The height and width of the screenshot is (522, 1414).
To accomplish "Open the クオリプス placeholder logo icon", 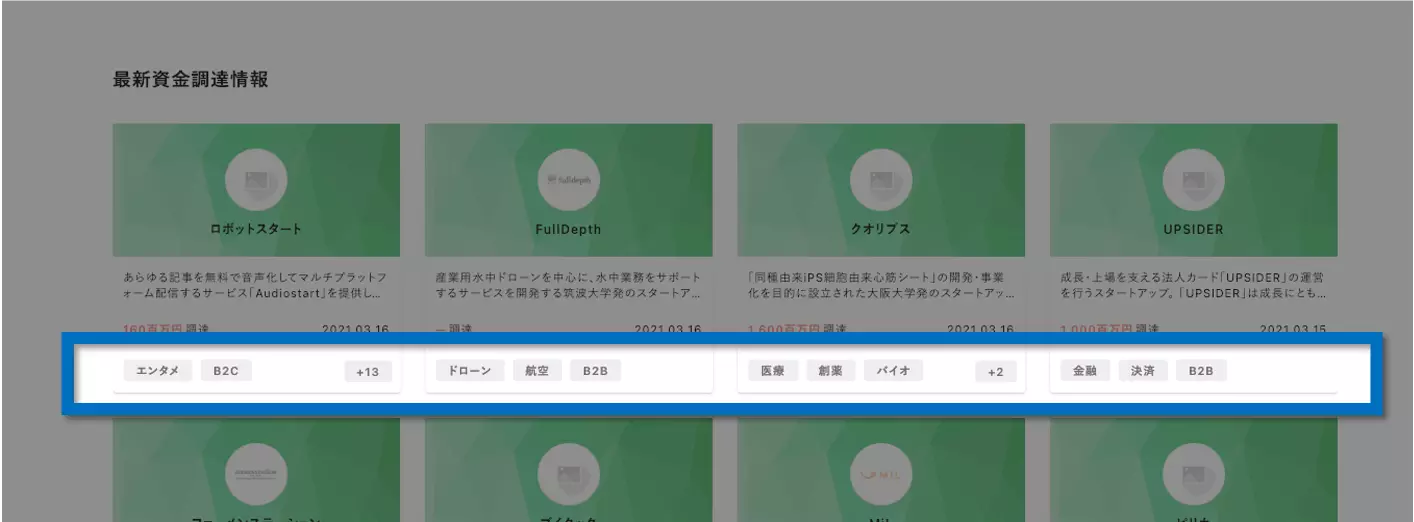I will 881,181.
